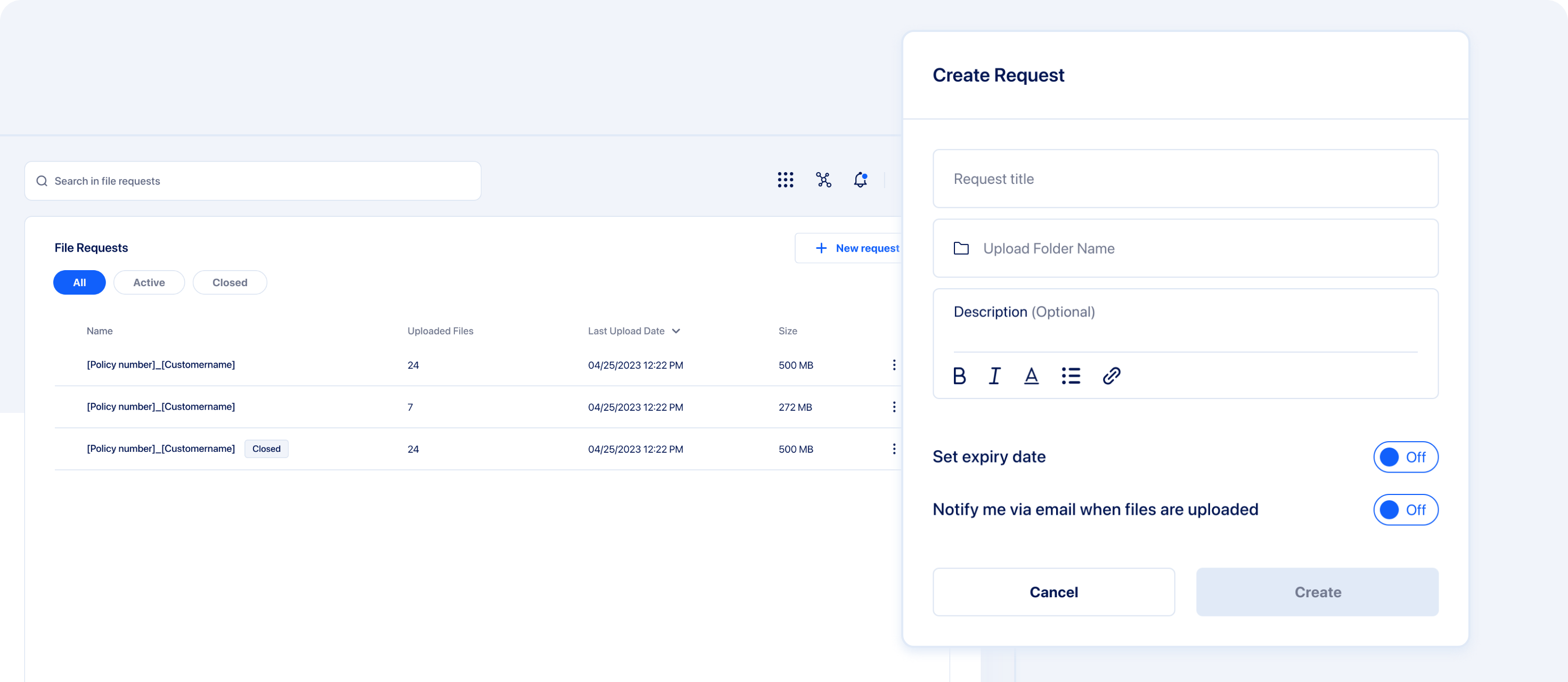Open the text color underline tool

tap(1031, 376)
